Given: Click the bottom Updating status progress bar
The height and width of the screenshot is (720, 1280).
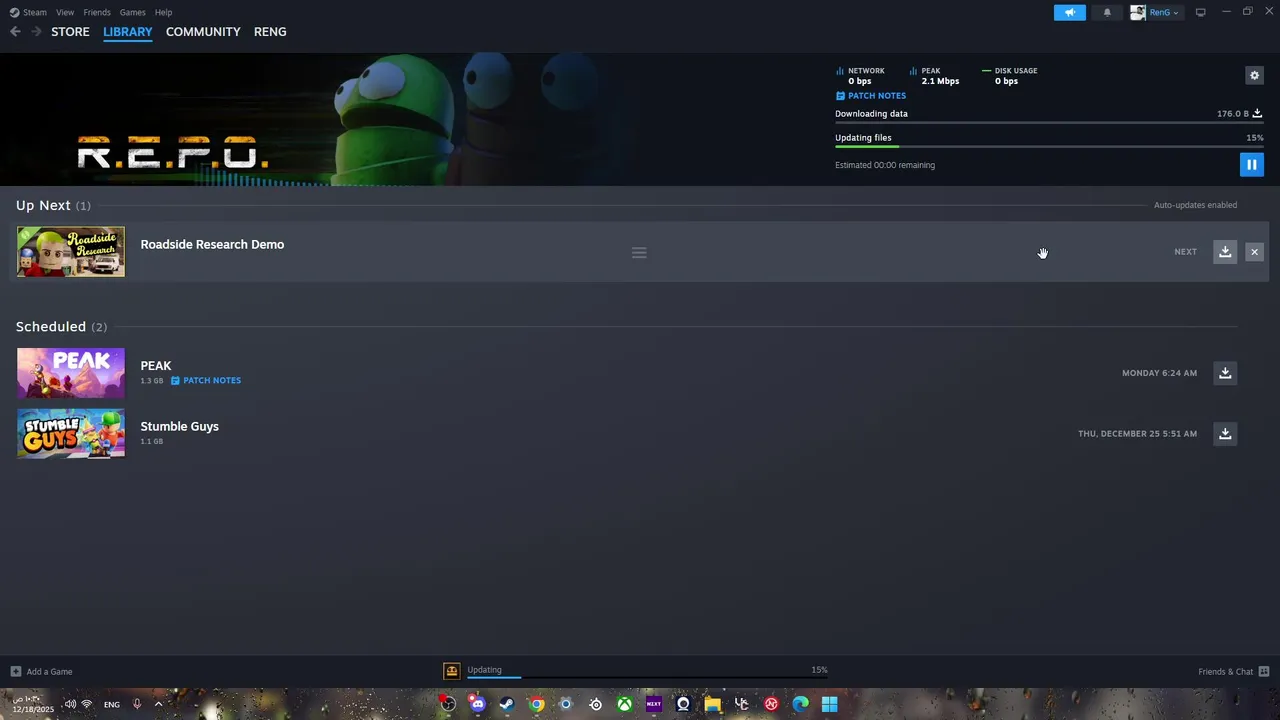Looking at the screenshot, I should click(647, 677).
